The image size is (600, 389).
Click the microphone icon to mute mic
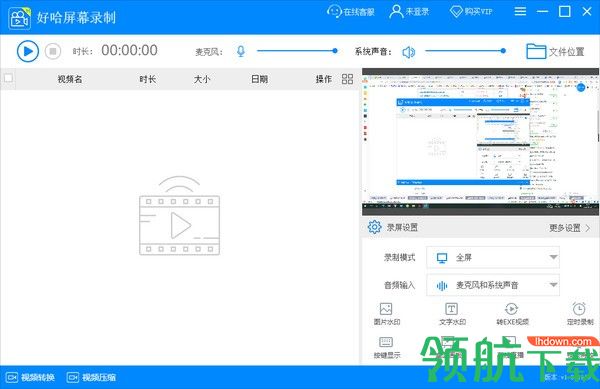241,51
